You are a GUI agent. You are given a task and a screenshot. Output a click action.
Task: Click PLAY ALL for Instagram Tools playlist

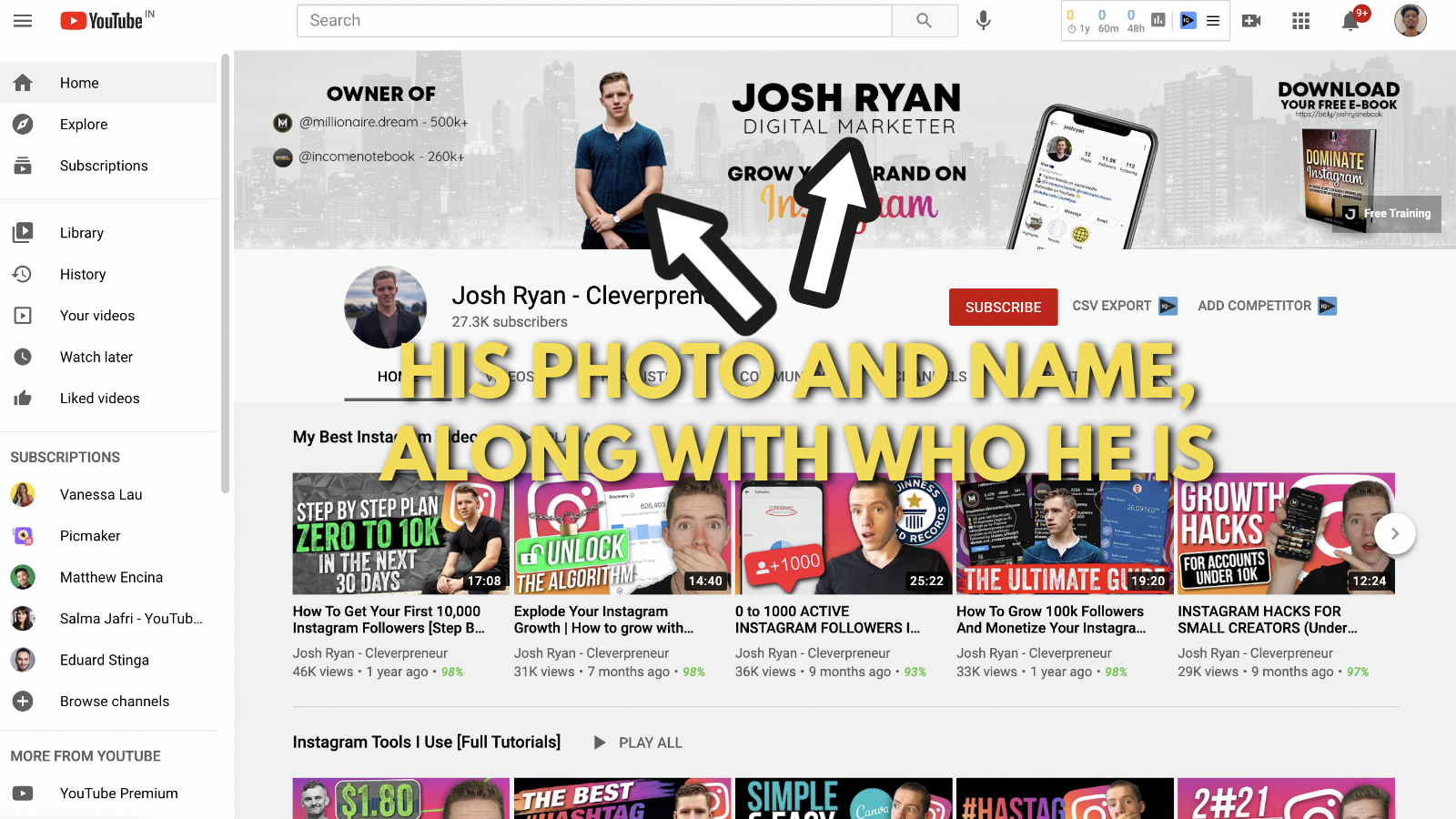tap(638, 743)
